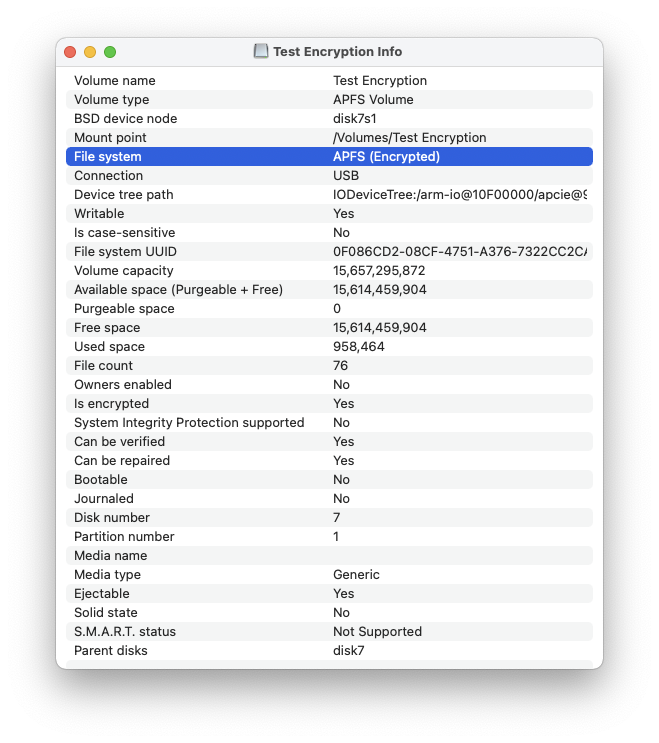Select the Volume name row

point(329,81)
